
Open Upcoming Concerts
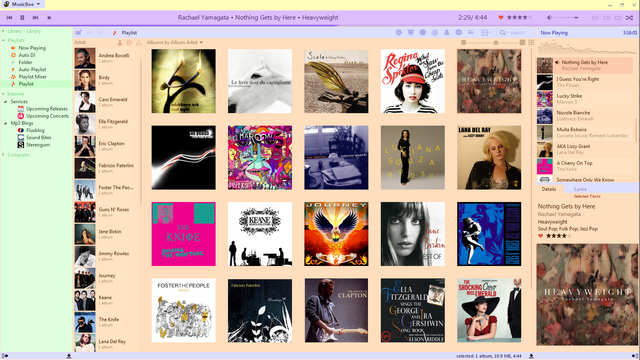tap(47, 116)
